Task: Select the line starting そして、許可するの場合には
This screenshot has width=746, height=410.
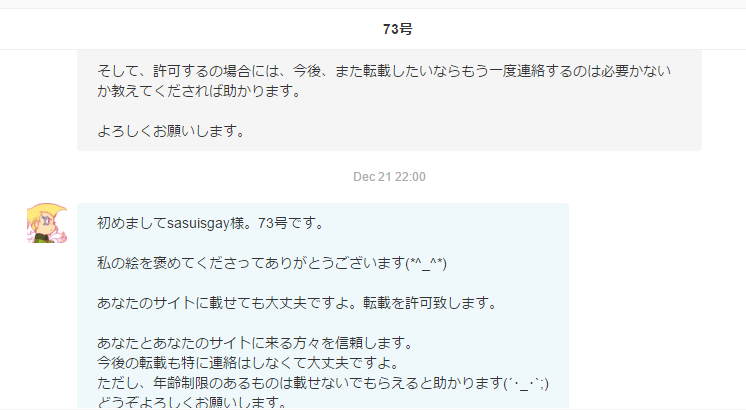Action: pyautogui.click(x=384, y=71)
